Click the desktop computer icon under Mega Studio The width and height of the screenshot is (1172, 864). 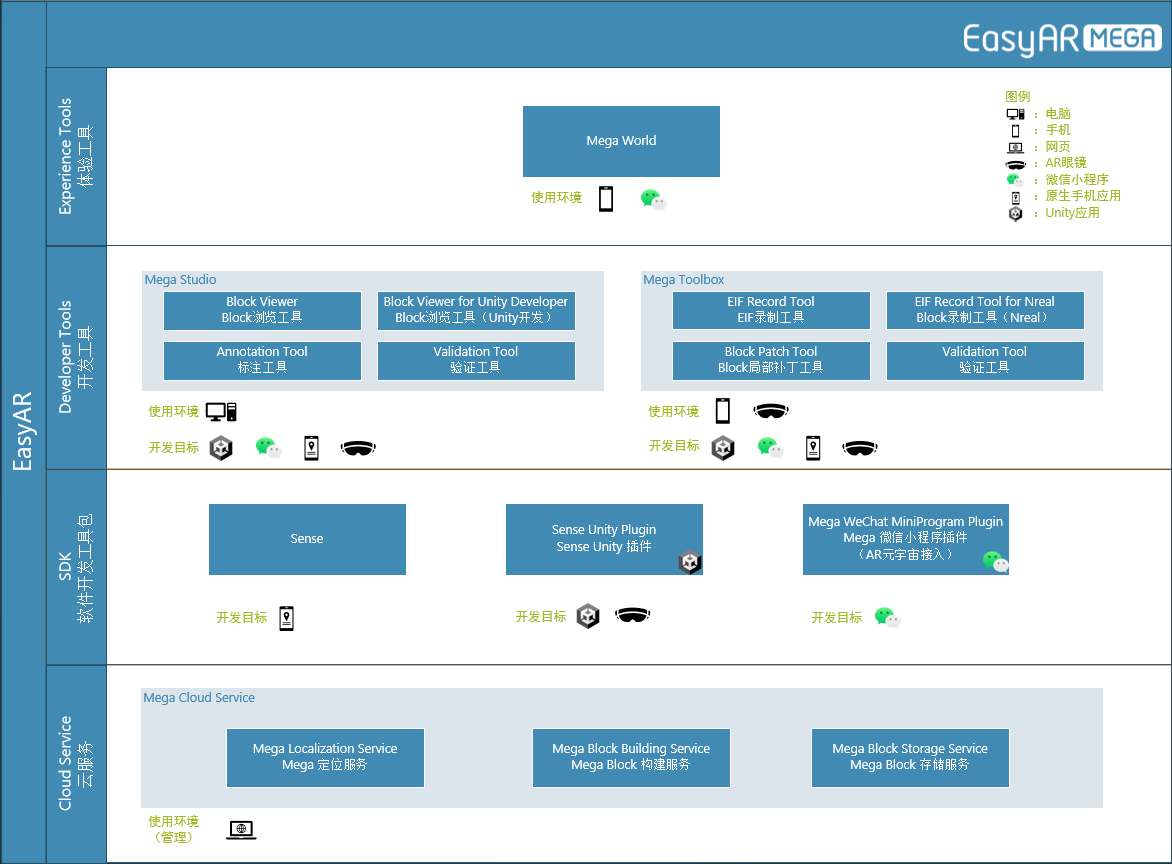point(221,411)
